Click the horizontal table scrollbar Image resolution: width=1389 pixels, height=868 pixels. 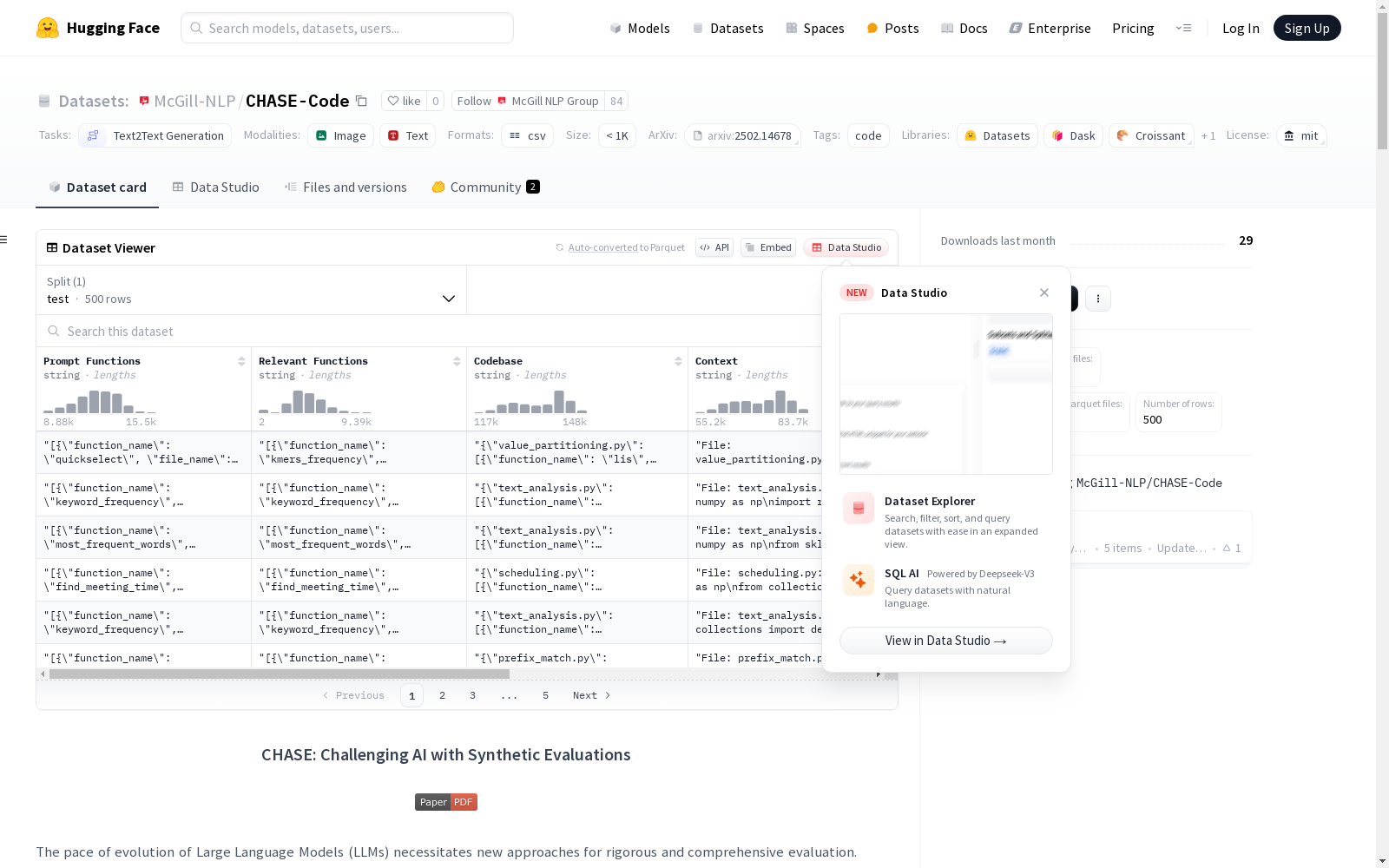[280, 674]
